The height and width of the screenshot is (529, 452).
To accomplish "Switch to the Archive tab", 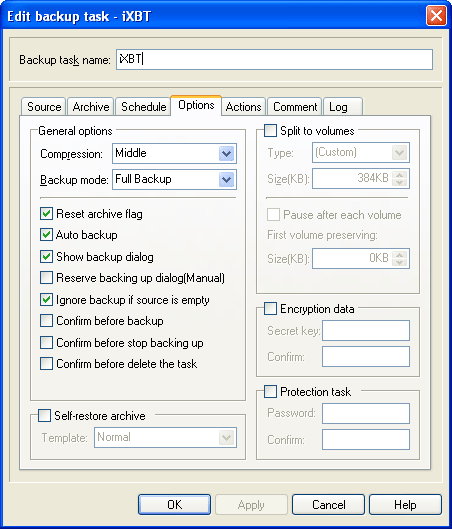I will [91, 107].
